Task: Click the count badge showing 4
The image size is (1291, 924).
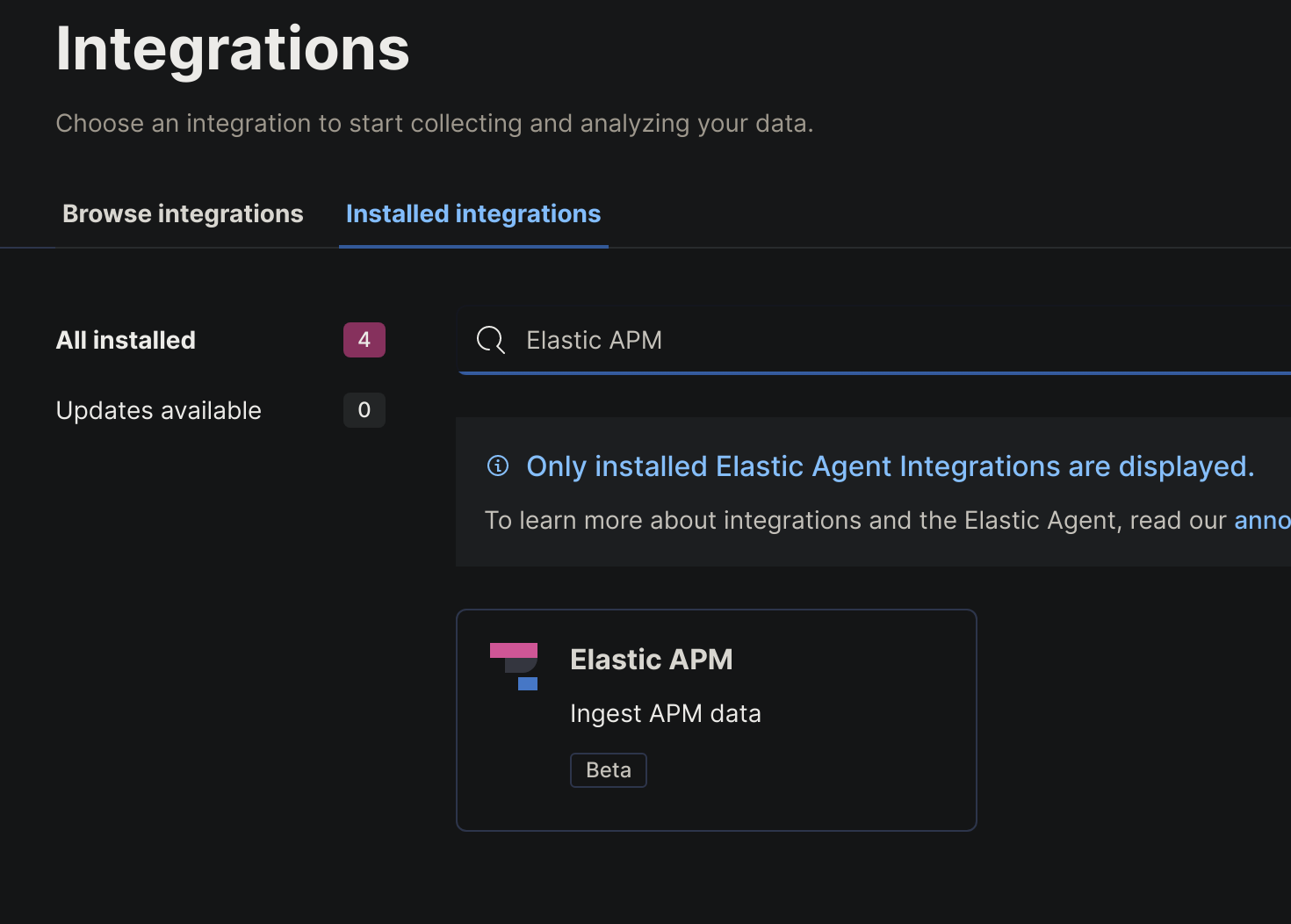Action: pyautogui.click(x=364, y=340)
